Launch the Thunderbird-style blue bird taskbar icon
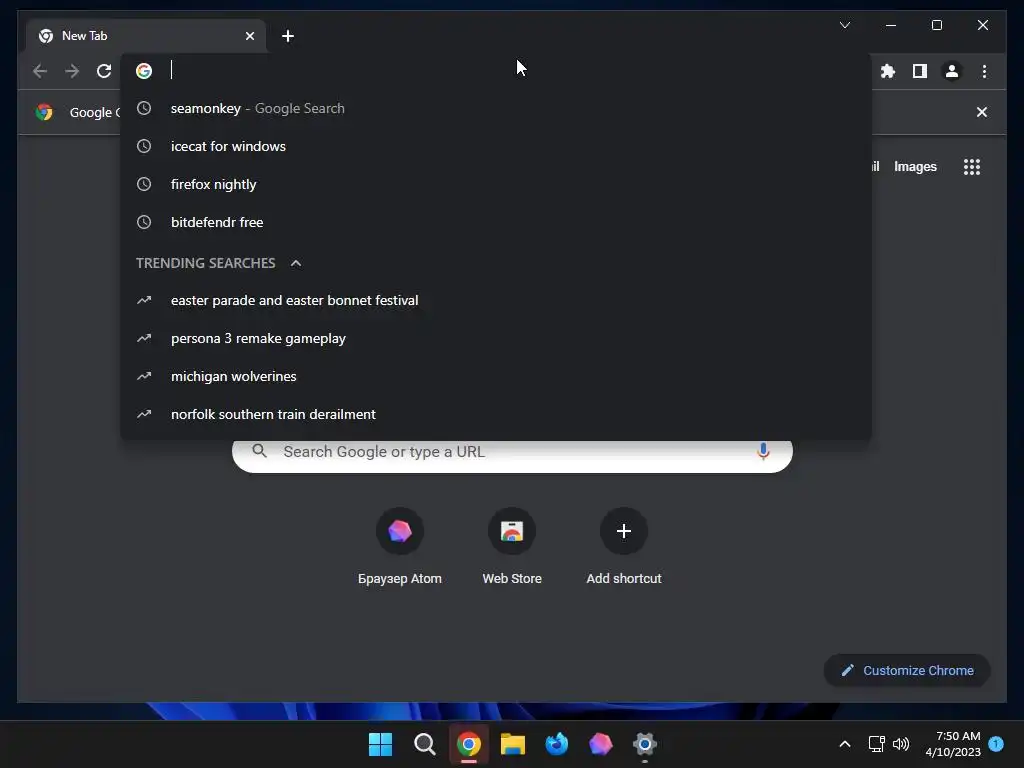 click(556, 744)
